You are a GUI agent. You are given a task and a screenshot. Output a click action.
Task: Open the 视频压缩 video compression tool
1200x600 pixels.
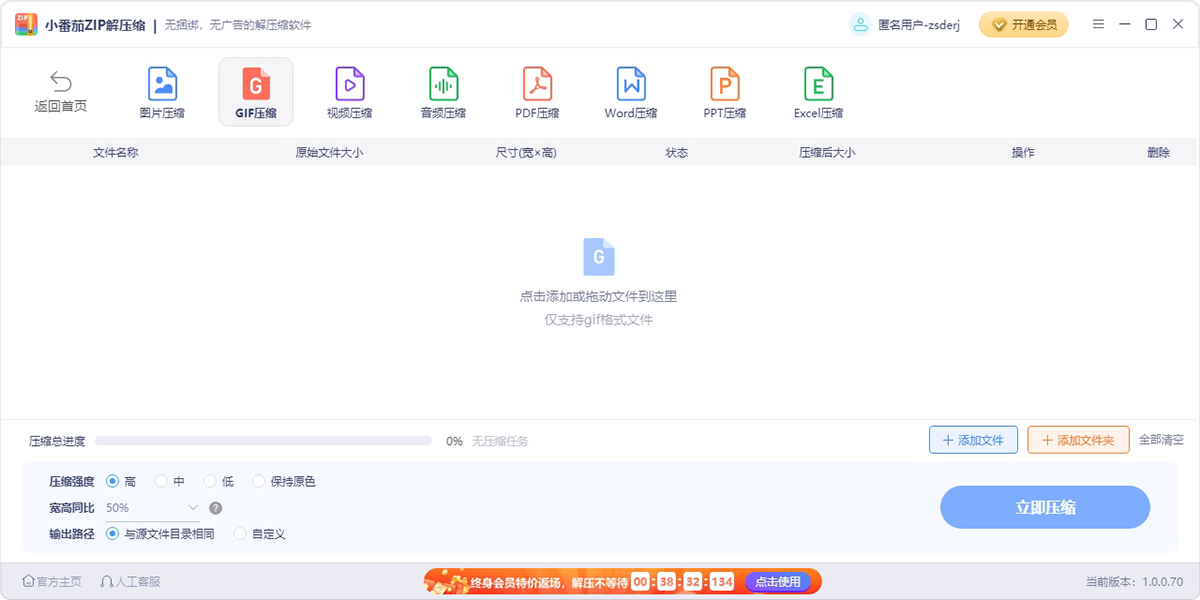click(350, 92)
